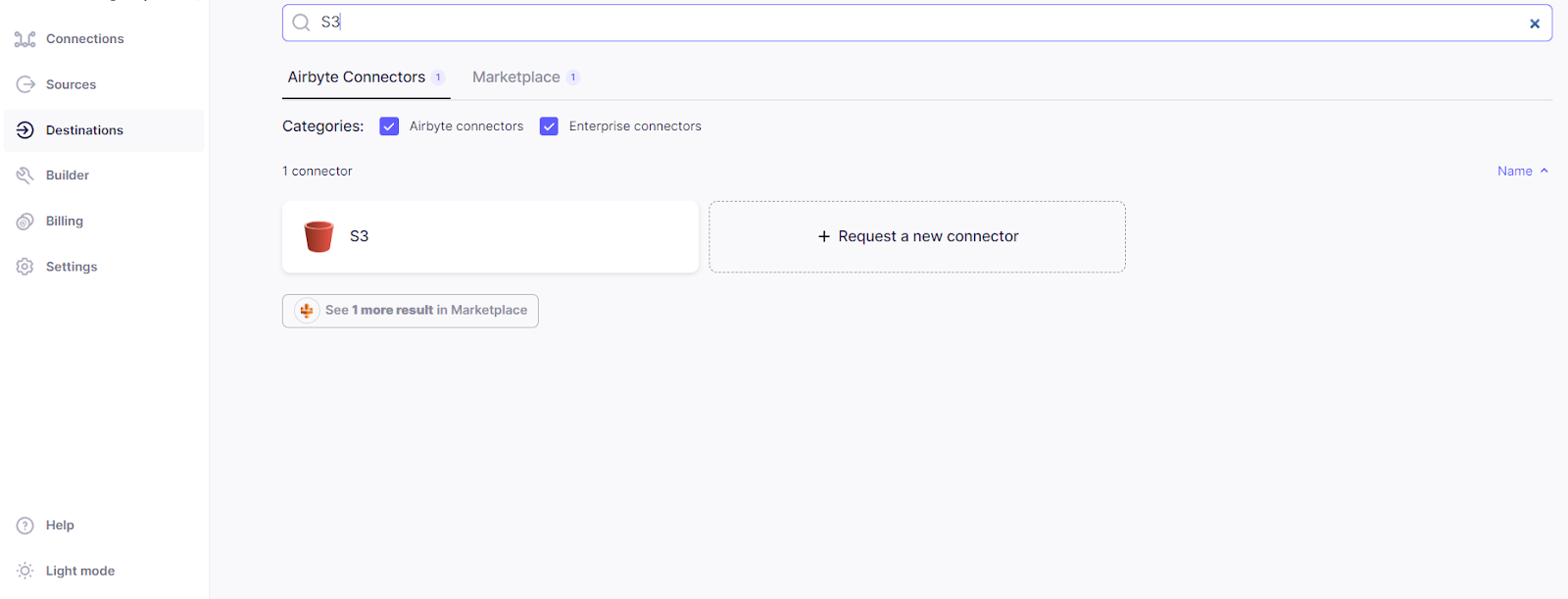Click the plus icon on Request connector
The width and height of the screenshot is (1568, 599).
click(x=824, y=236)
